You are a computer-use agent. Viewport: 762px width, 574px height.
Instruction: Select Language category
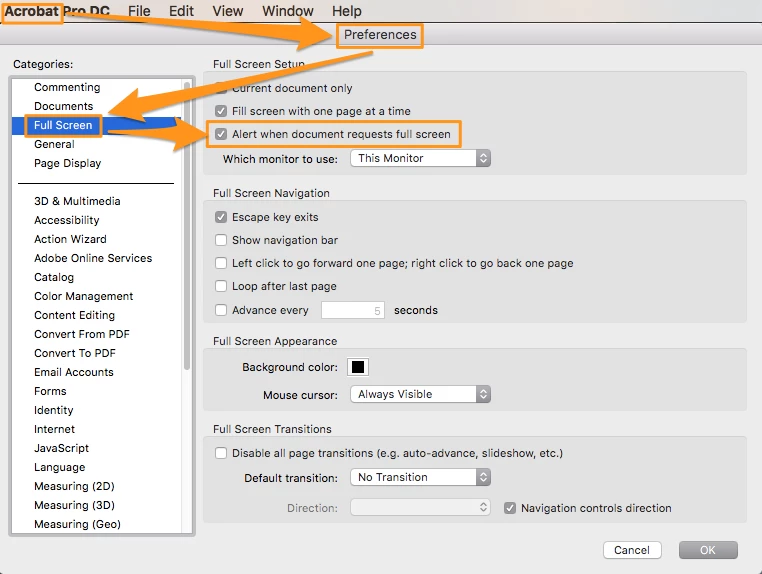[59, 467]
